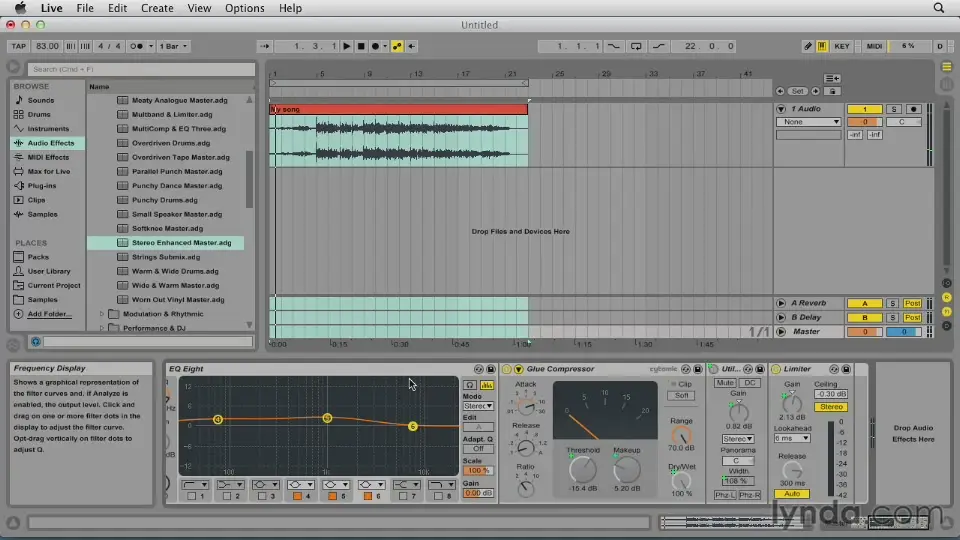The width and height of the screenshot is (960, 540).
Task: Toggle the Computer MIDI Keyboard icon
Action: (822, 46)
